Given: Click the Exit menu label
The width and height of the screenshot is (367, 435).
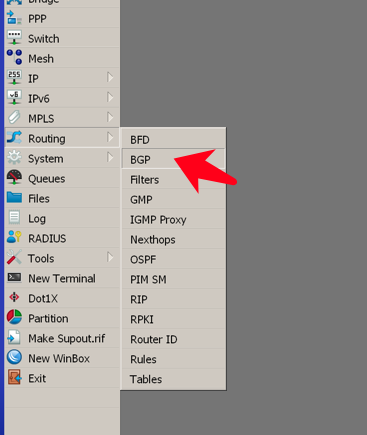Looking at the screenshot, I should pos(37,379).
